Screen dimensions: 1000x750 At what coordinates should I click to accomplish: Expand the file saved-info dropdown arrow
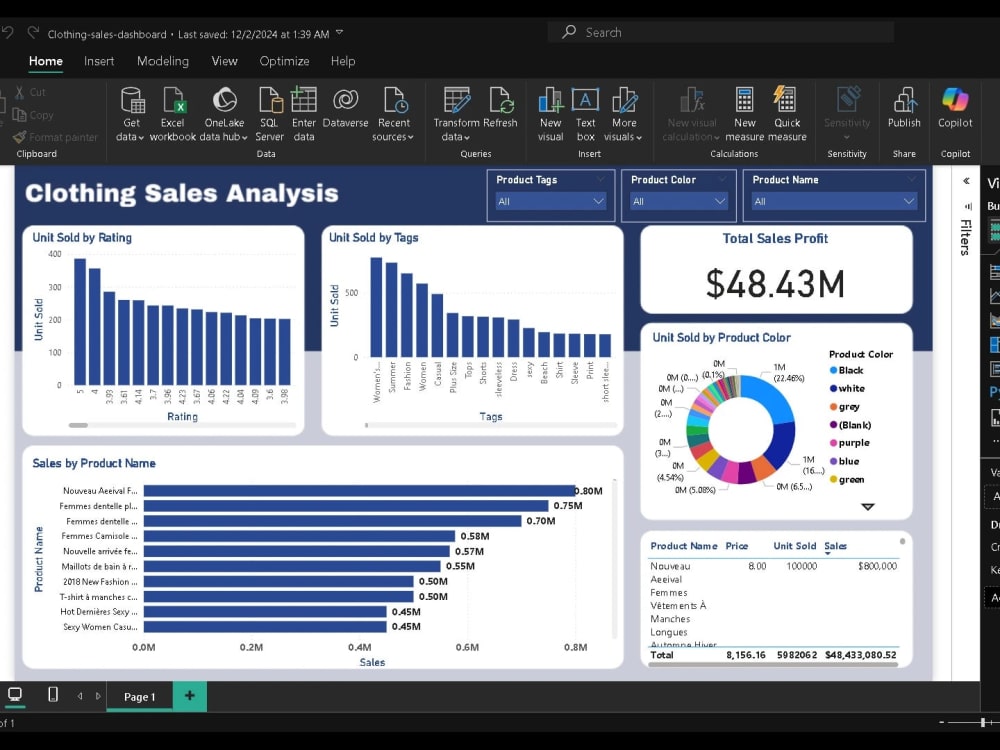coord(339,33)
